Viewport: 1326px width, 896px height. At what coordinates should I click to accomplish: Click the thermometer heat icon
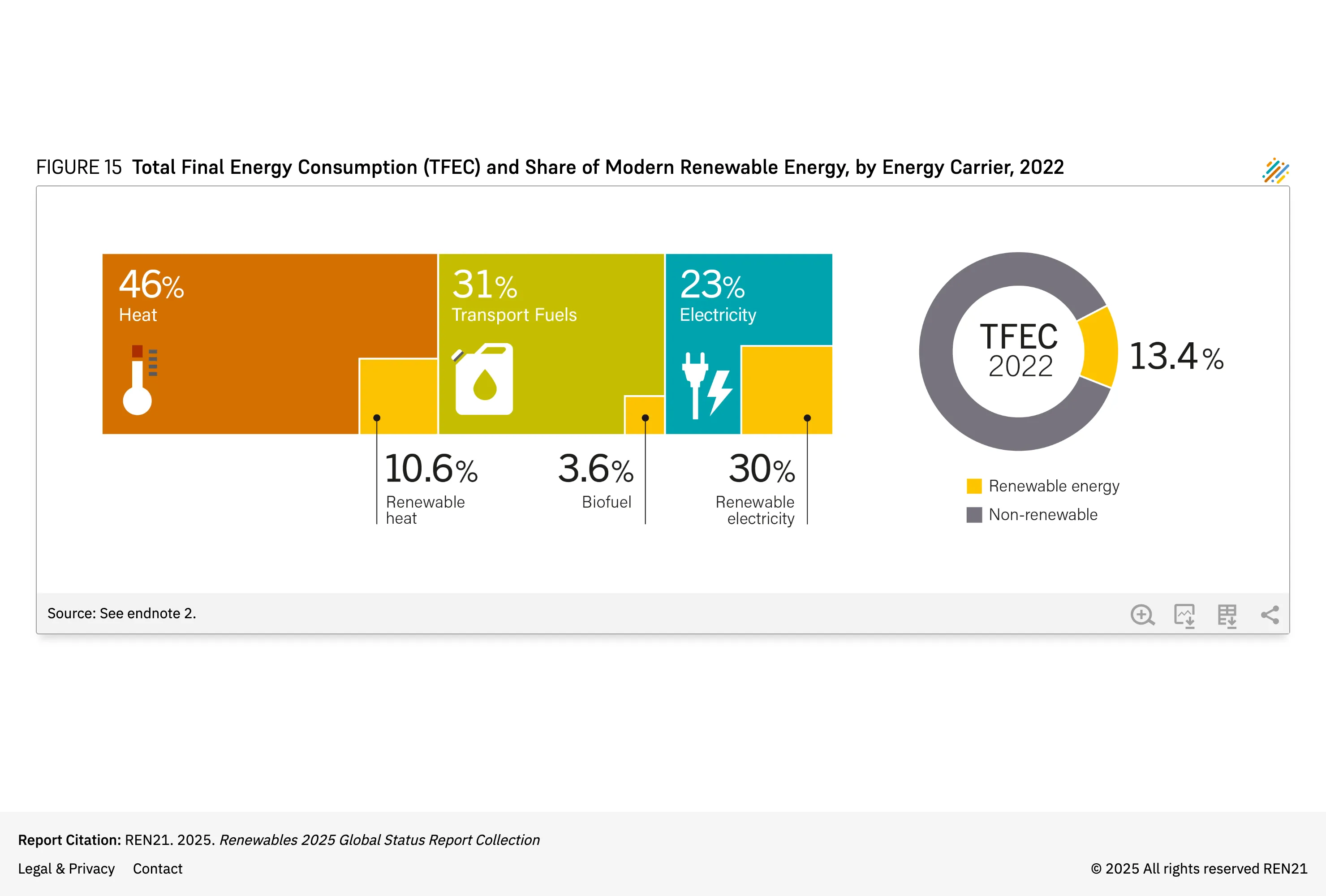140,379
